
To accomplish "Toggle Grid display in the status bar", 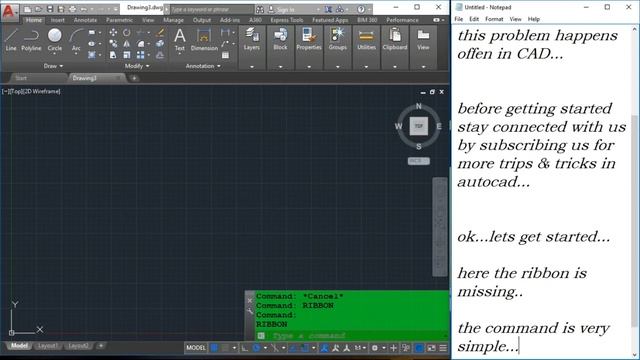I will [214, 348].
